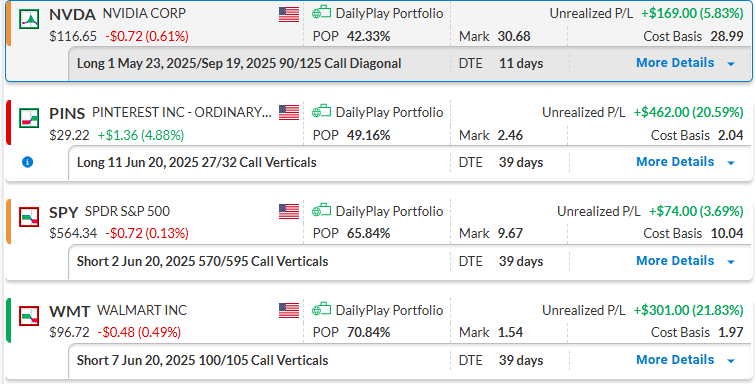This screenshot has height=384, width=755.
Task: Click NVDA unrealized P/L +$169.00 (5.83%)
Action: [692, 13]
